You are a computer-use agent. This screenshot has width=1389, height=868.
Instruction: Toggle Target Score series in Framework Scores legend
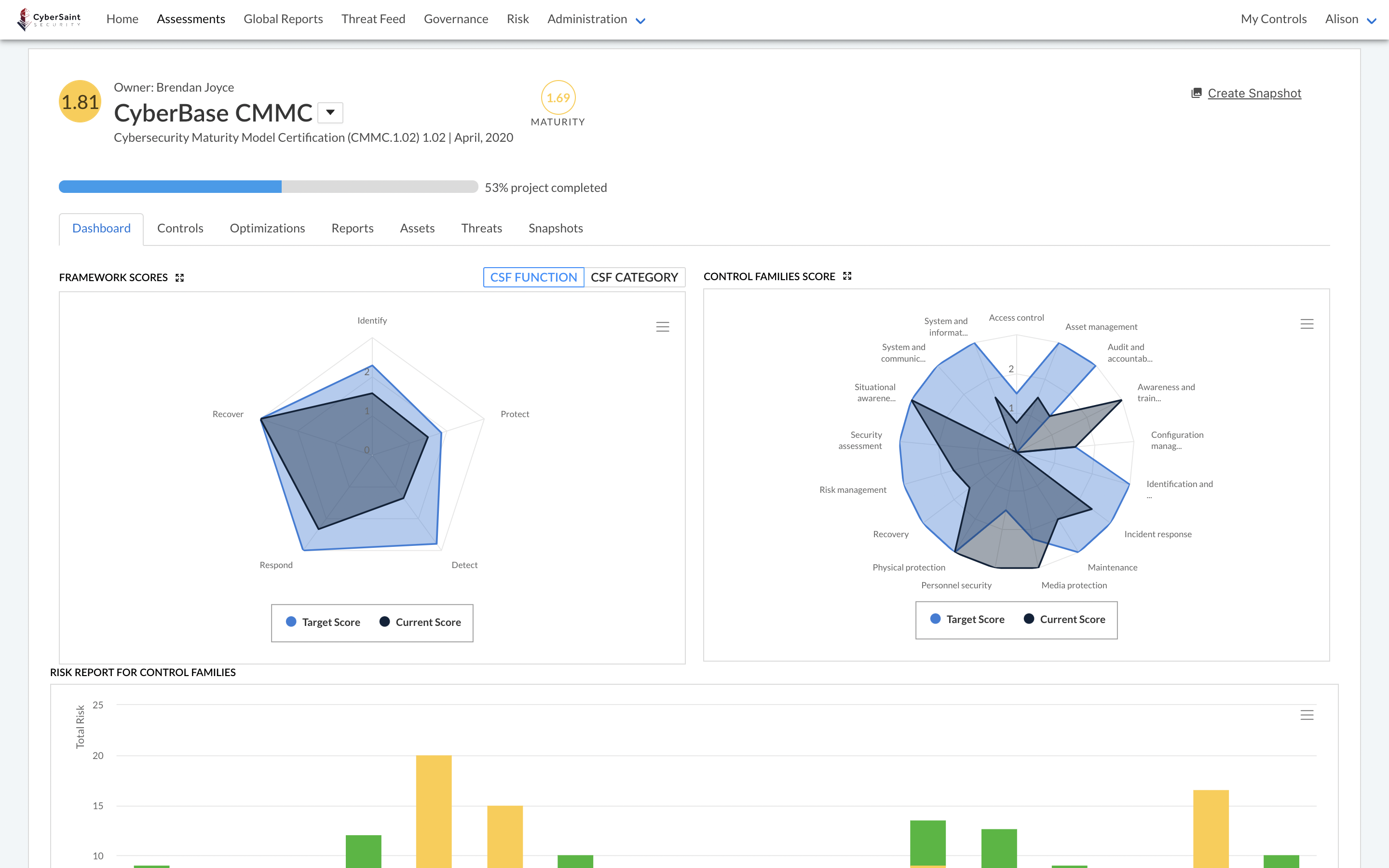[x=323, y=622]
